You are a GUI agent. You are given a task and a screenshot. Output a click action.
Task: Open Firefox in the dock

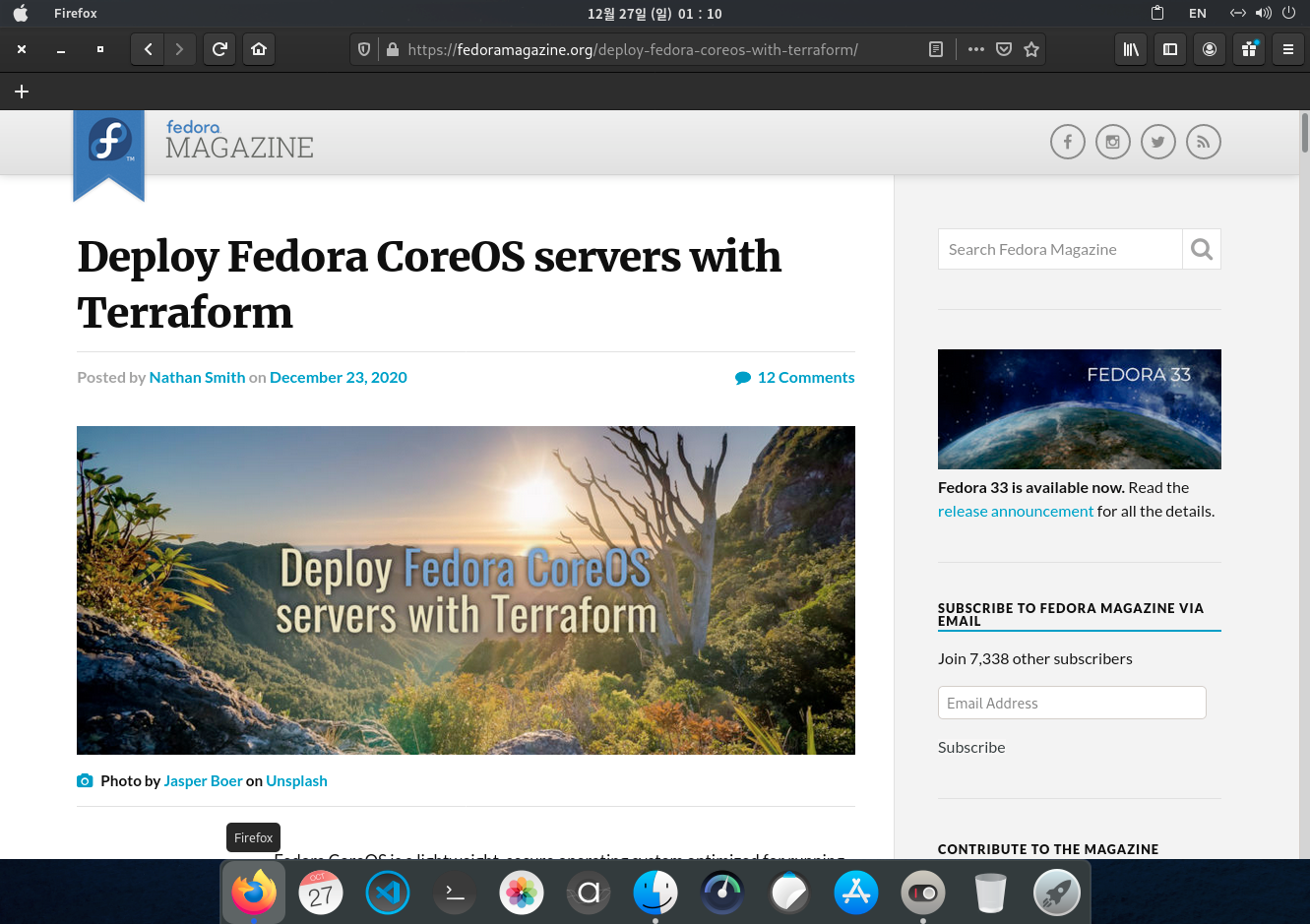coord(254,893)
